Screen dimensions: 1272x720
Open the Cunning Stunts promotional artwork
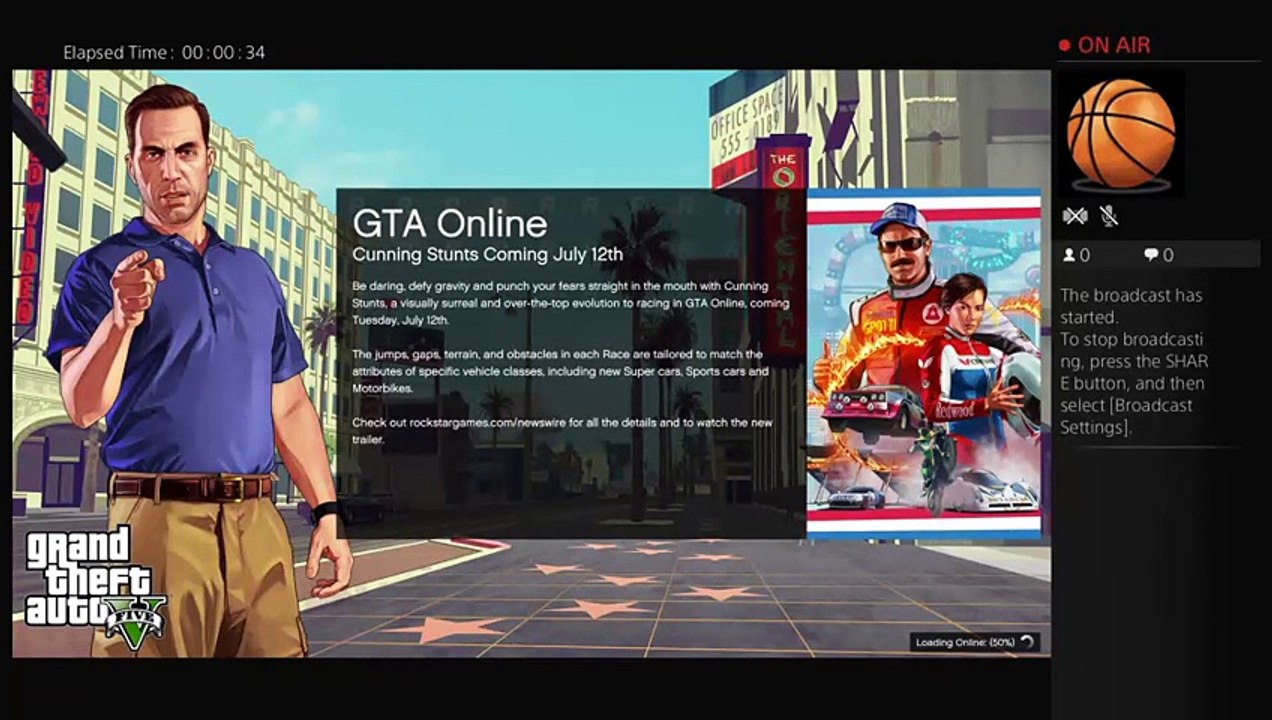tap(924, 364)
